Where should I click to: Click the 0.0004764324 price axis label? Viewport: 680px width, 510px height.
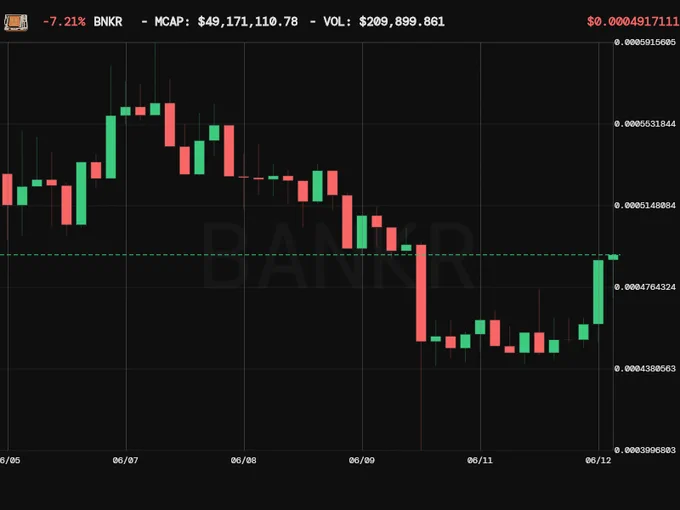645,287
